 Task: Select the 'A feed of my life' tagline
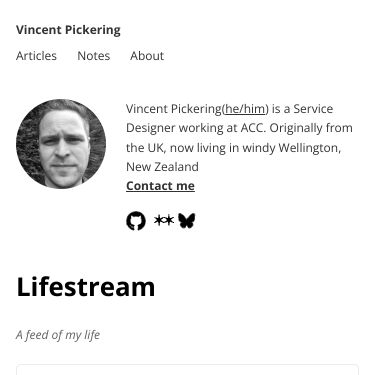58,335
